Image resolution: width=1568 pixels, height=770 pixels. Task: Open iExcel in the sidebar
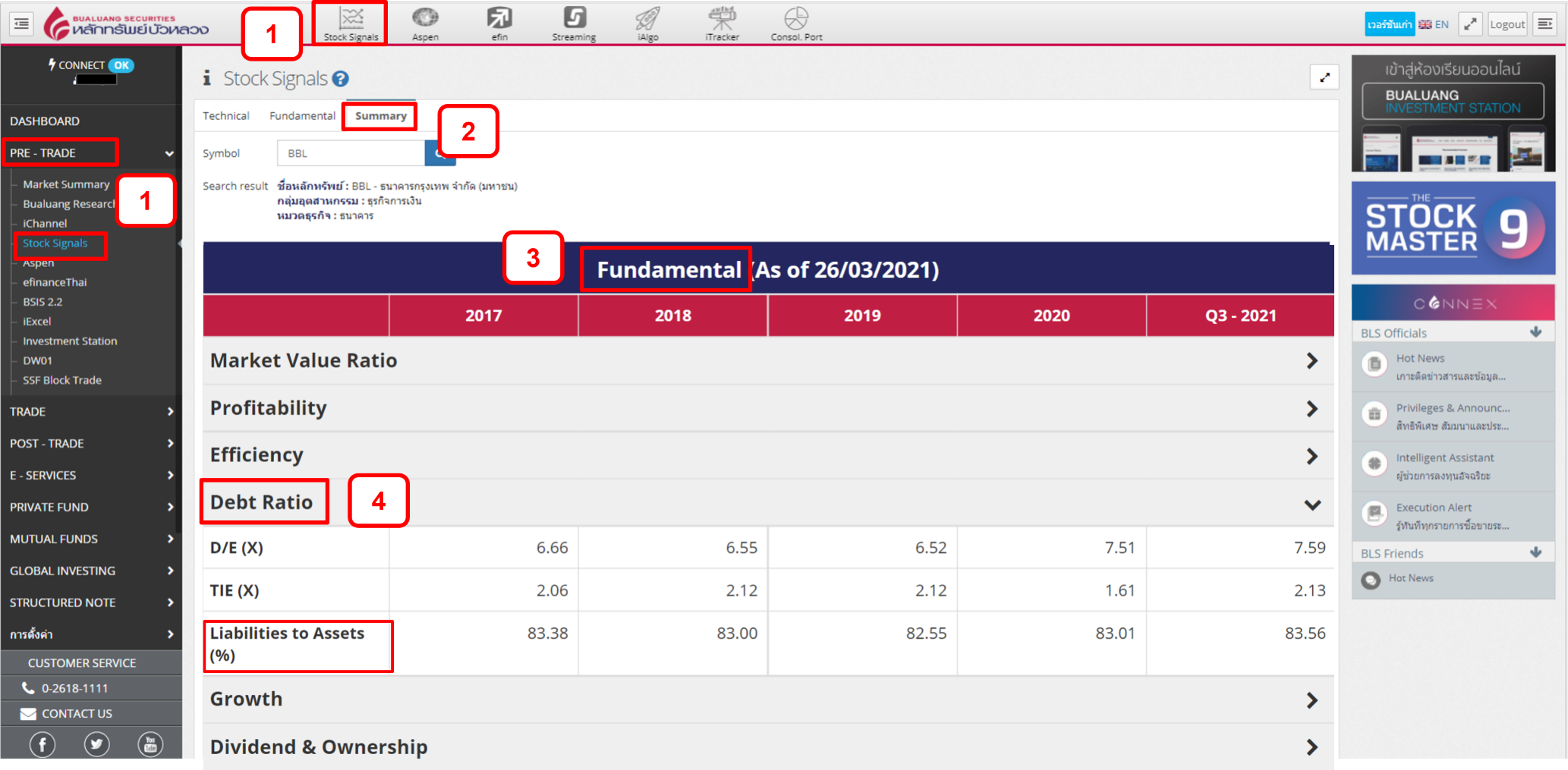click(36, 322)
